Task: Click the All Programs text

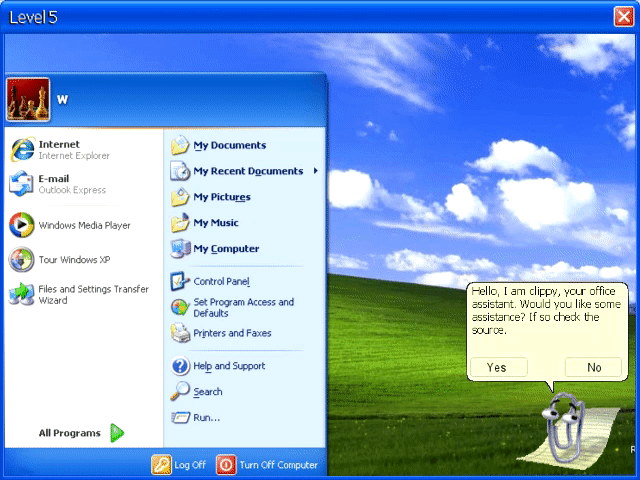Action: (x=69, y=433)
